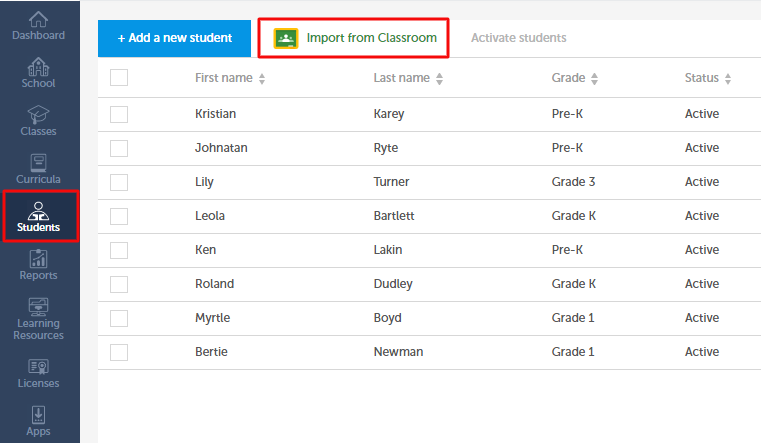Check the box for Myrtle Boyd
This screenshot has height=443, width=761.
click(x=119, y=318)
